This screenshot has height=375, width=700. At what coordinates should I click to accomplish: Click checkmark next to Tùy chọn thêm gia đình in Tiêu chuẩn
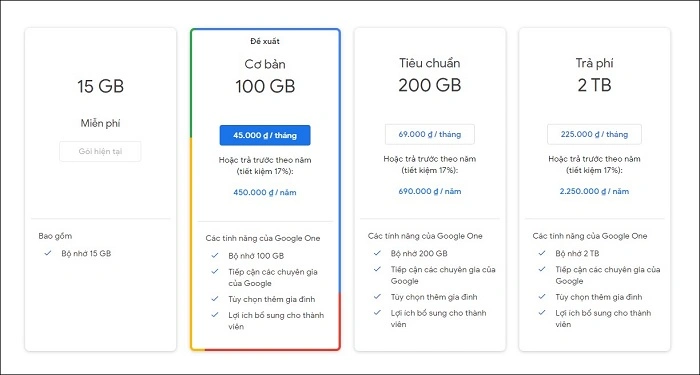[378, 296]
